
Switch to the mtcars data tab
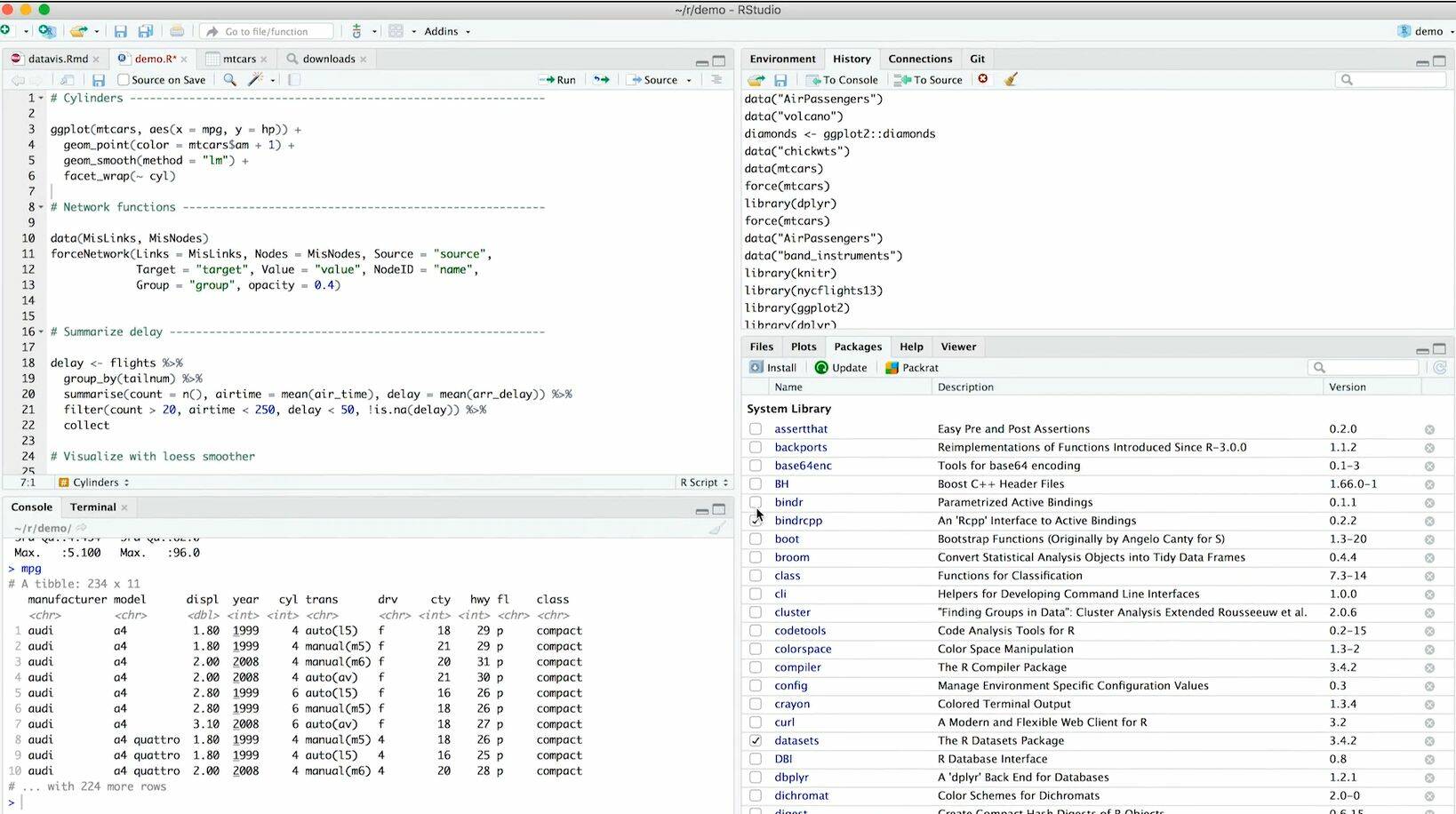pos(239,59)
